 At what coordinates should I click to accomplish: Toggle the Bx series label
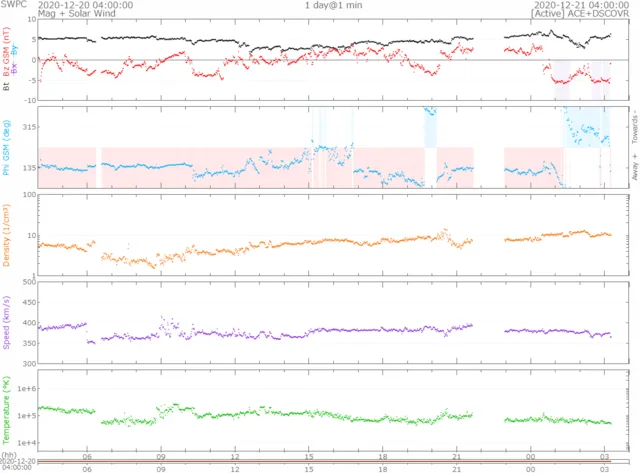14,69
